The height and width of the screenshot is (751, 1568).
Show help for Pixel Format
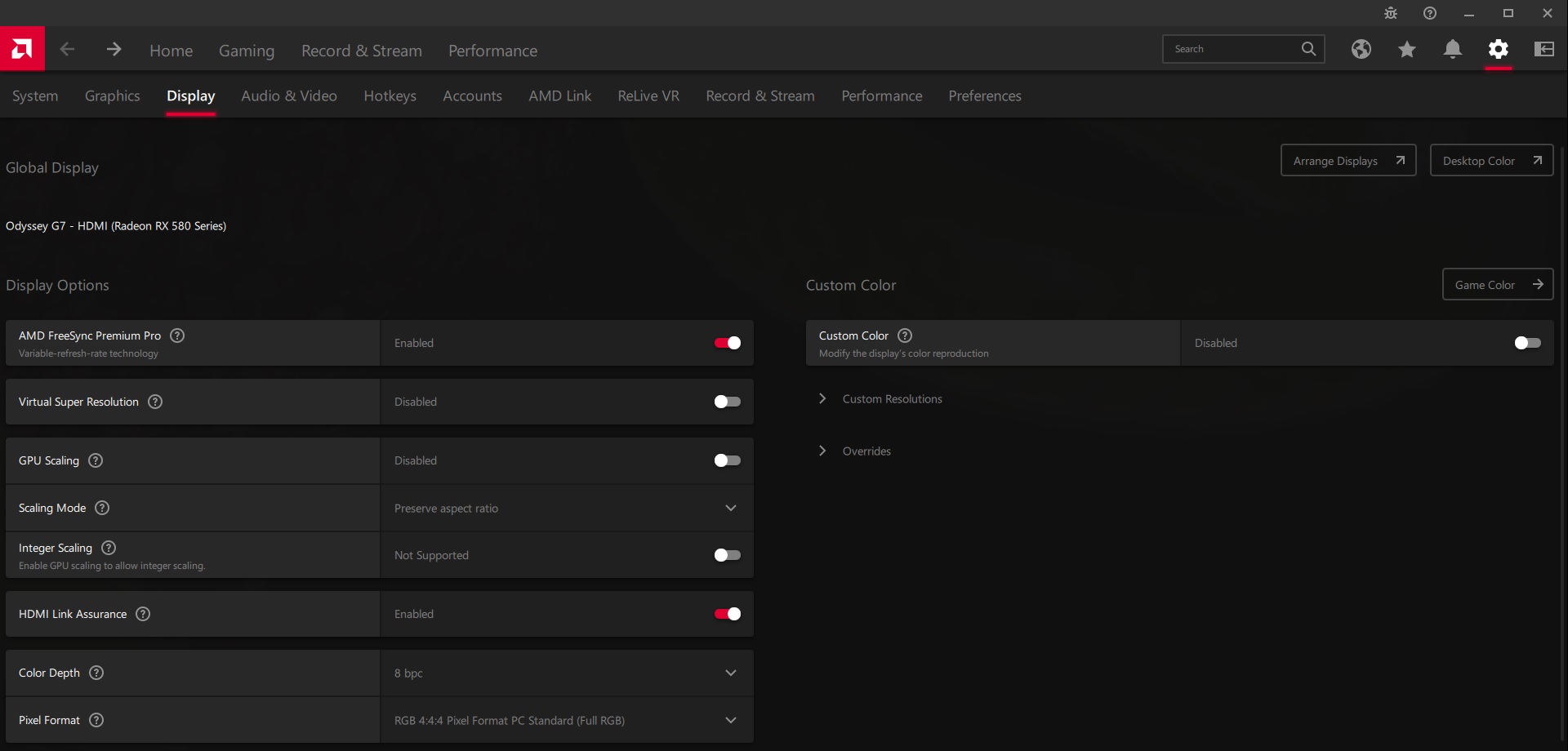96,720
